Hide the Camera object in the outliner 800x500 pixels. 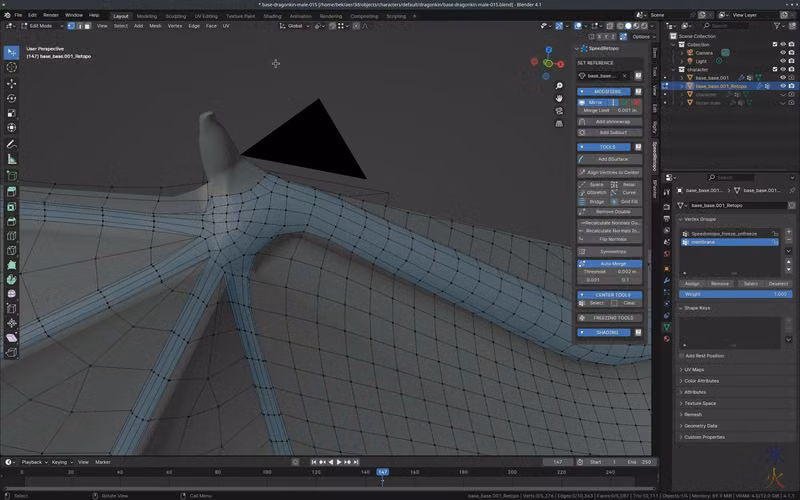(x=783, y=53)
